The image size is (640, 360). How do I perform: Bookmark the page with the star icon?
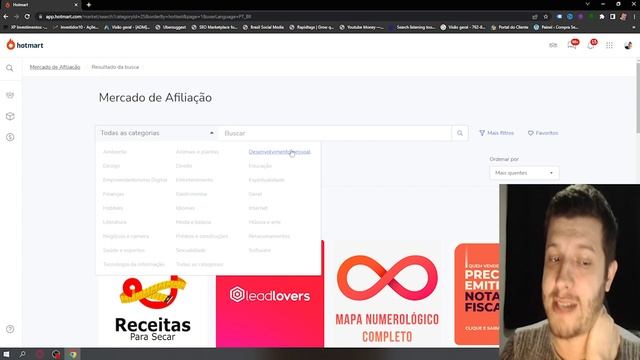pos(546,17)
